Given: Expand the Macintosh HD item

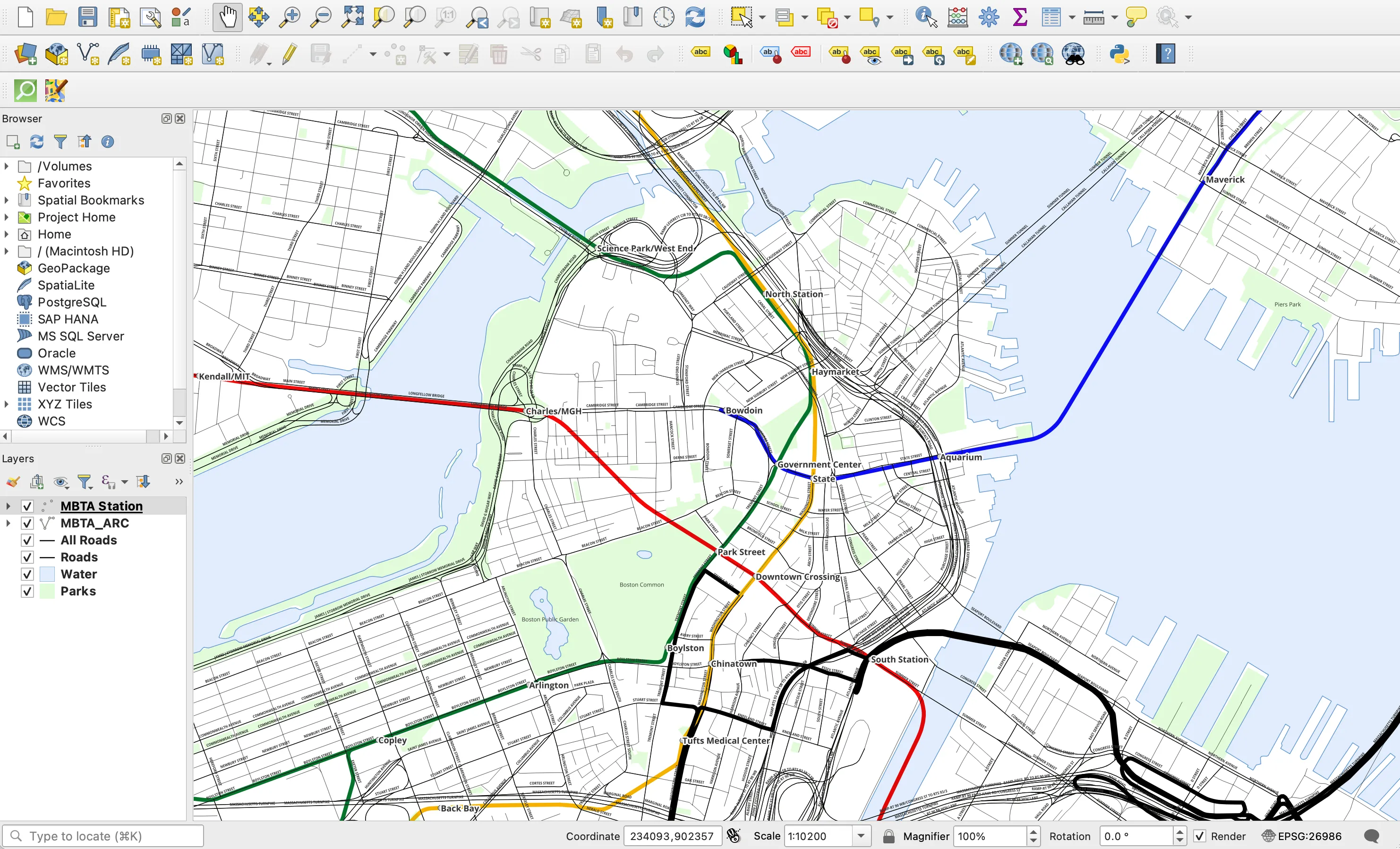Looking at the screenshot, I should (x=7, y=252).
